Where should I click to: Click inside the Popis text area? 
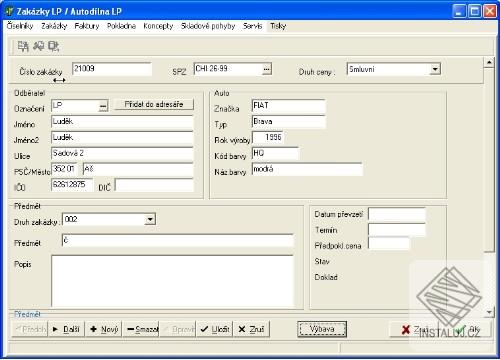[x=172, y=281]
